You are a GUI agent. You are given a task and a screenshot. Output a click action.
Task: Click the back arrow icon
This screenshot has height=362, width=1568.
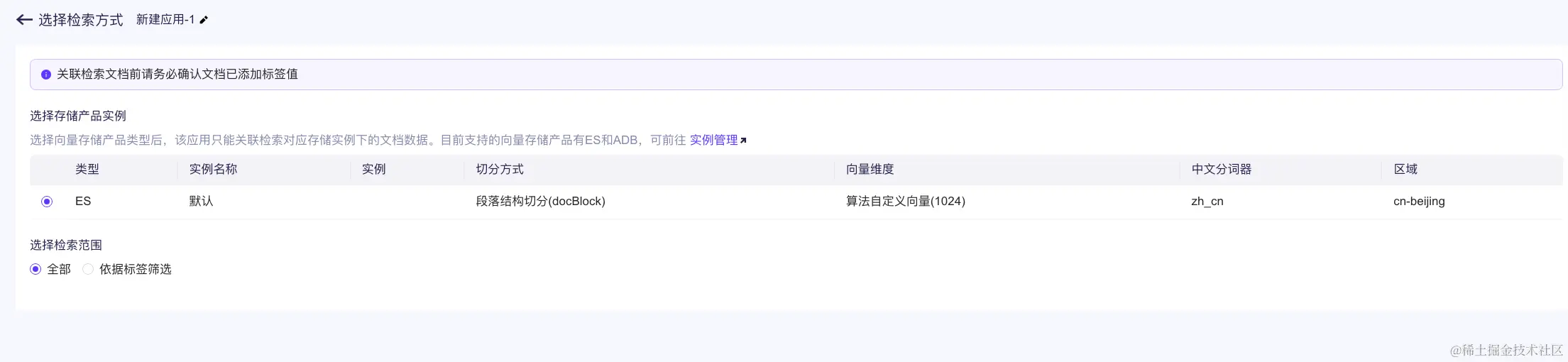click(x=24, y=20)
